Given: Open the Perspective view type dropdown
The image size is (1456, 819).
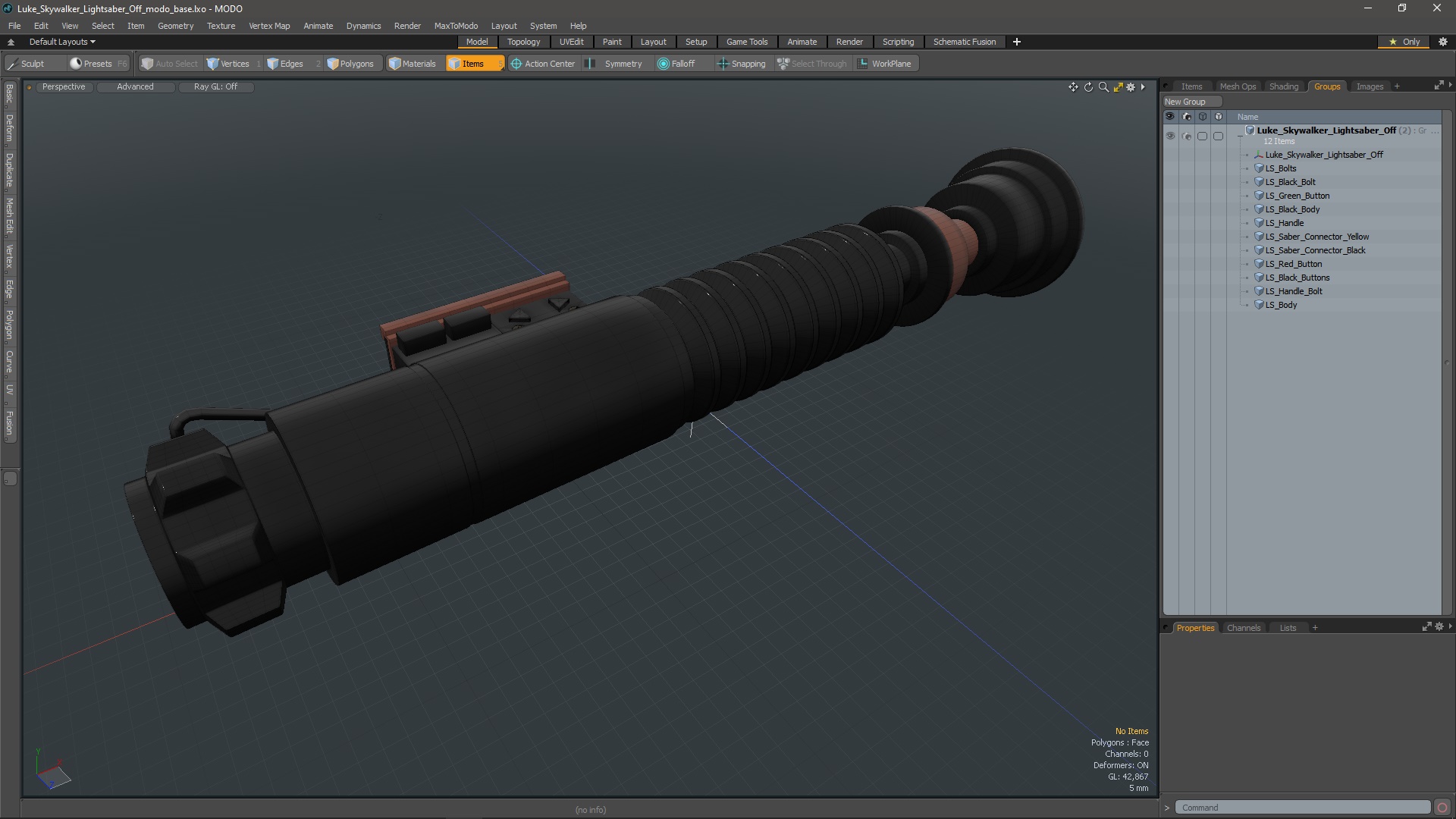Looking at the screenshot, I should [x=64, y=86].
